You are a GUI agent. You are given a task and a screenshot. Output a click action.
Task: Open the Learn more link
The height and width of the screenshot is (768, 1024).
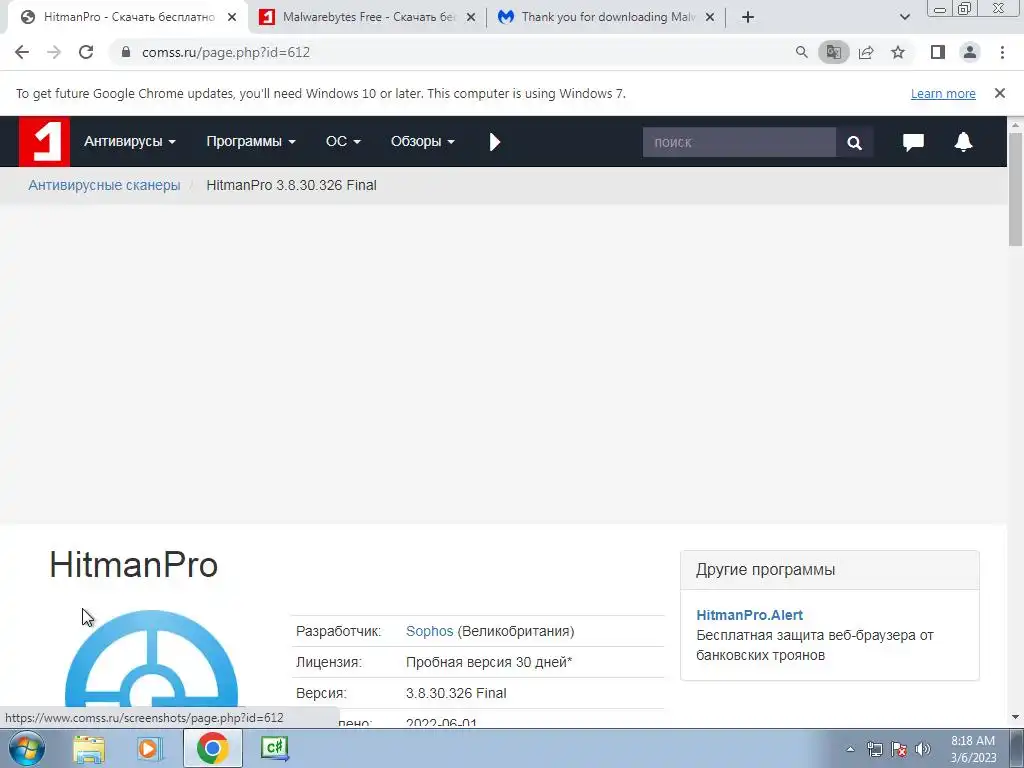click(943, 93)
